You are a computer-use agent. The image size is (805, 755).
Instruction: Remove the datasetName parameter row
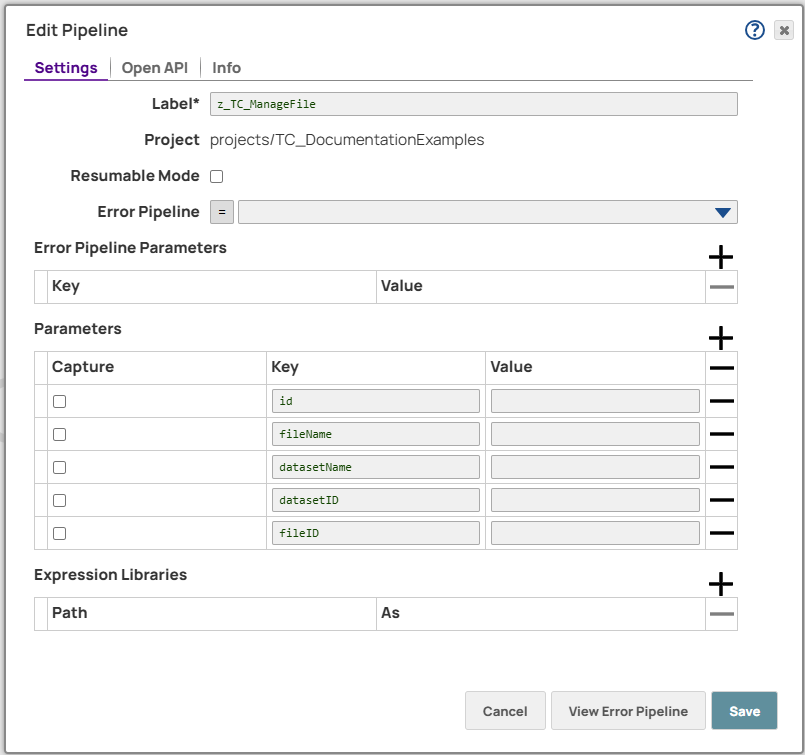click(x=721, y=467)
